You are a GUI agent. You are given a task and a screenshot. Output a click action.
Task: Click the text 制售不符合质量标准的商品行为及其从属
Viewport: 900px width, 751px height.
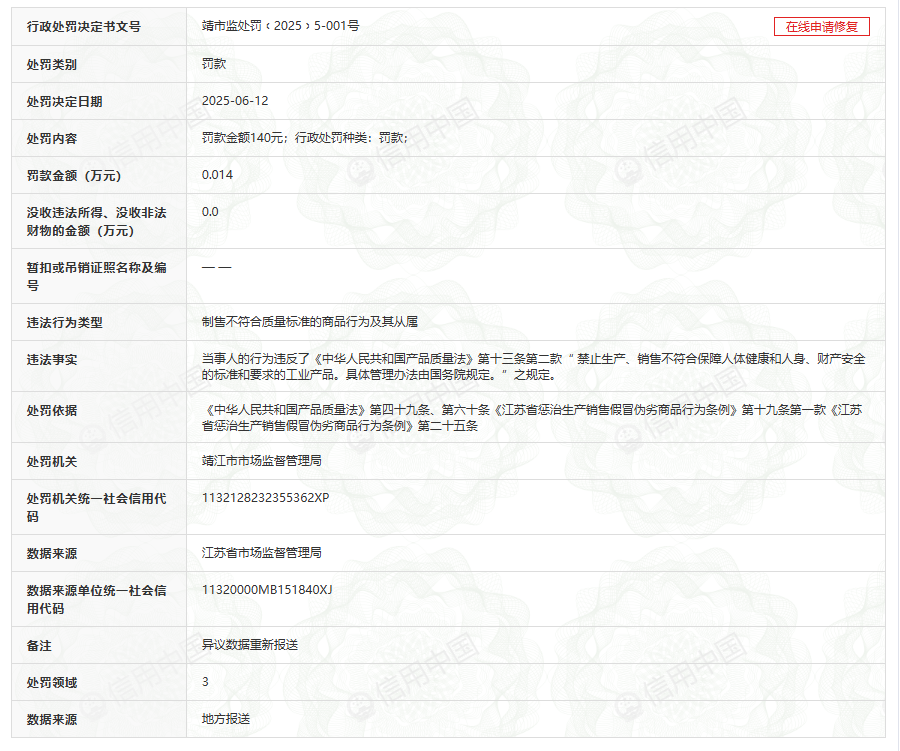click(310, 322)
